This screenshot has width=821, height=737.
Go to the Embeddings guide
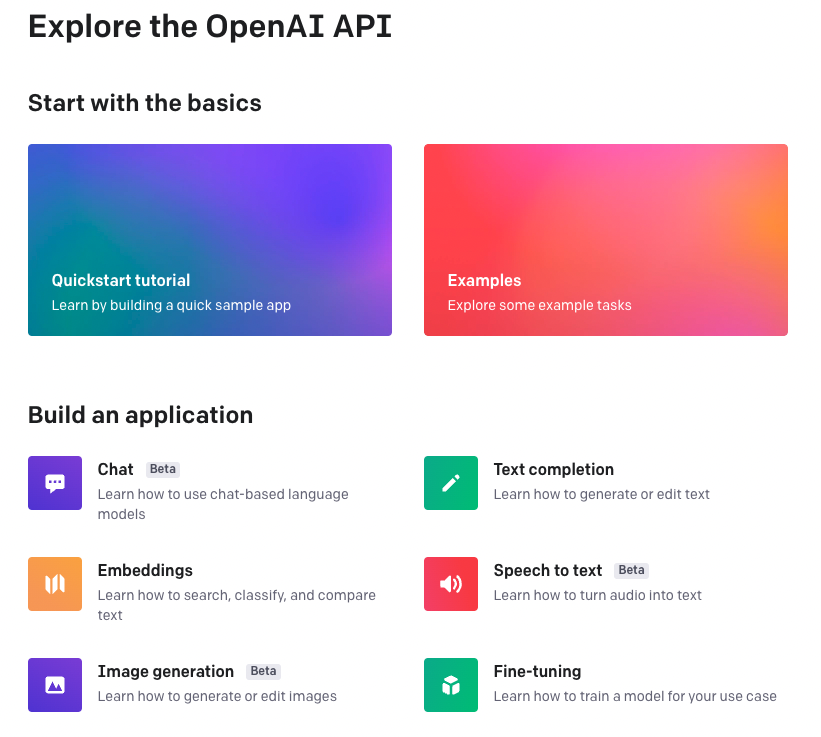click(x=145, y=571)
